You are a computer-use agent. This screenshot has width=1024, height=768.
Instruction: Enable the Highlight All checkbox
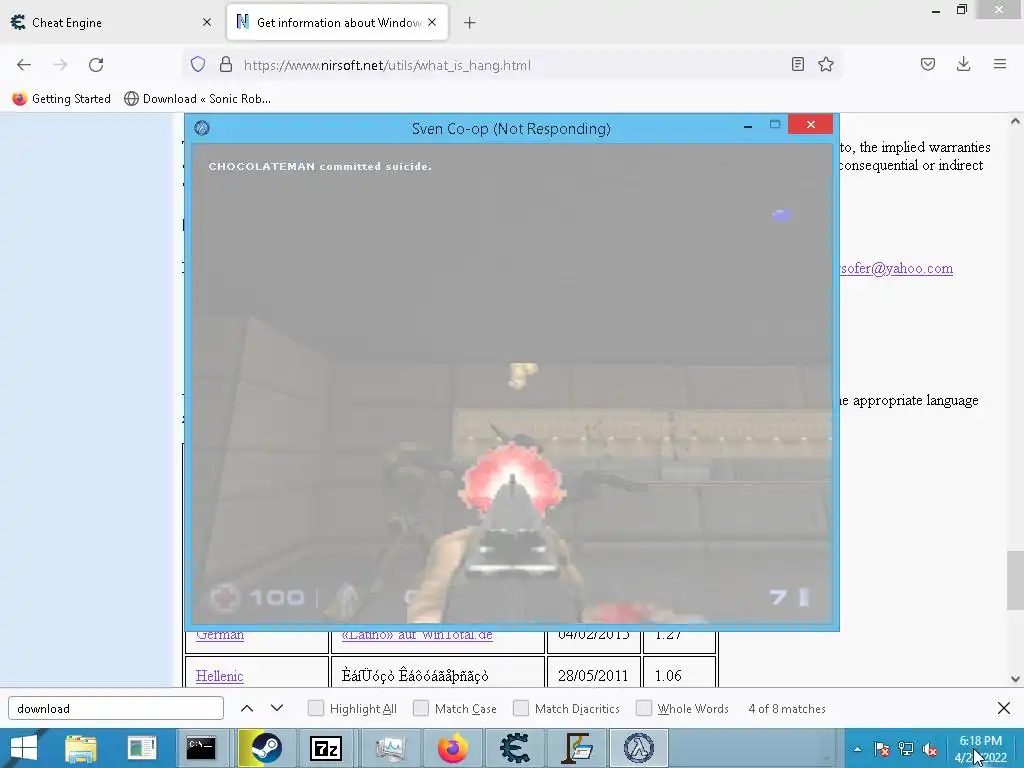point(315,709)
